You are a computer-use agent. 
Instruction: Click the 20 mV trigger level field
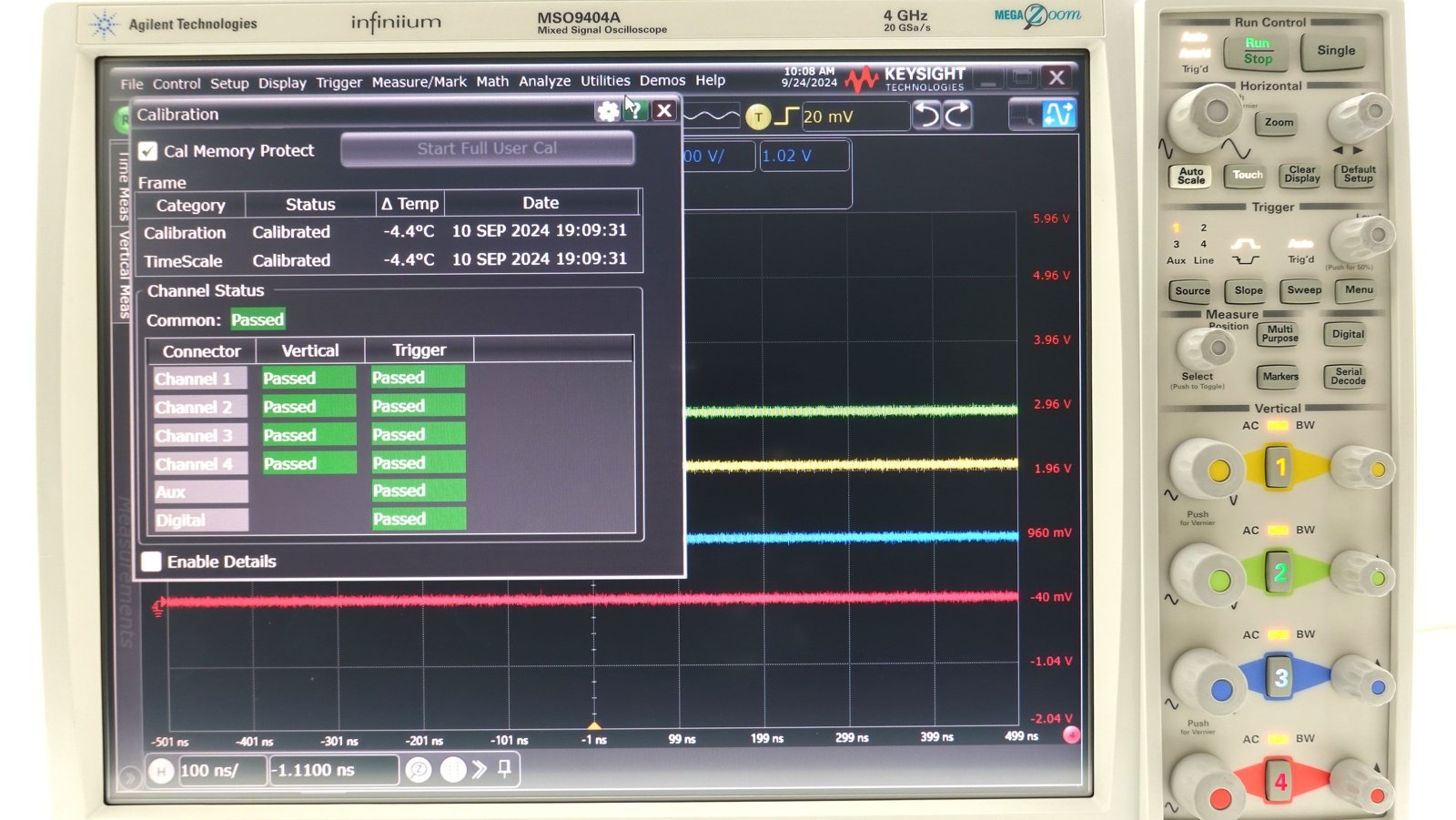point(854,116)
